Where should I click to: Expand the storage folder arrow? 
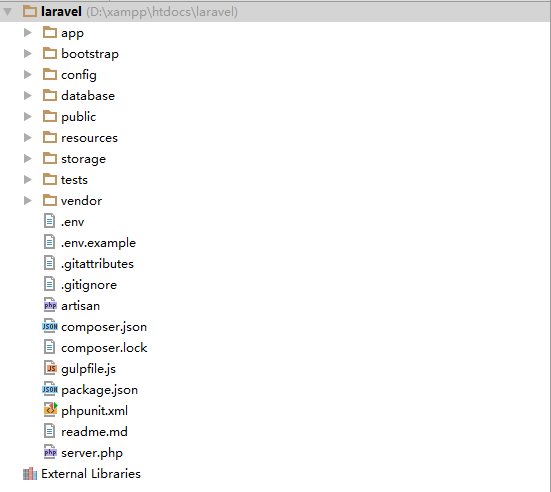tap(27, 158)
